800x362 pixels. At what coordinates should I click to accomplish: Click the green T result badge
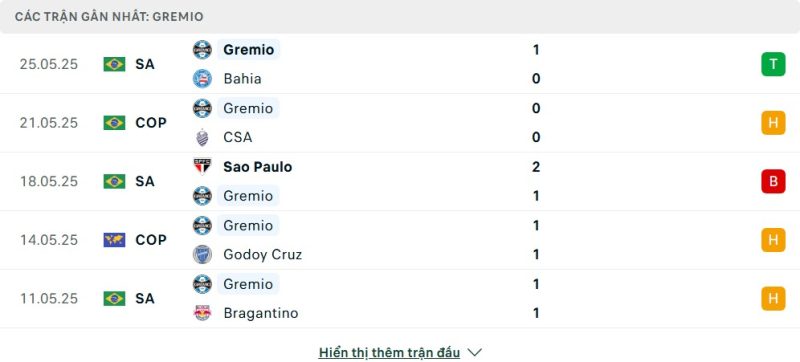point(773,64)
